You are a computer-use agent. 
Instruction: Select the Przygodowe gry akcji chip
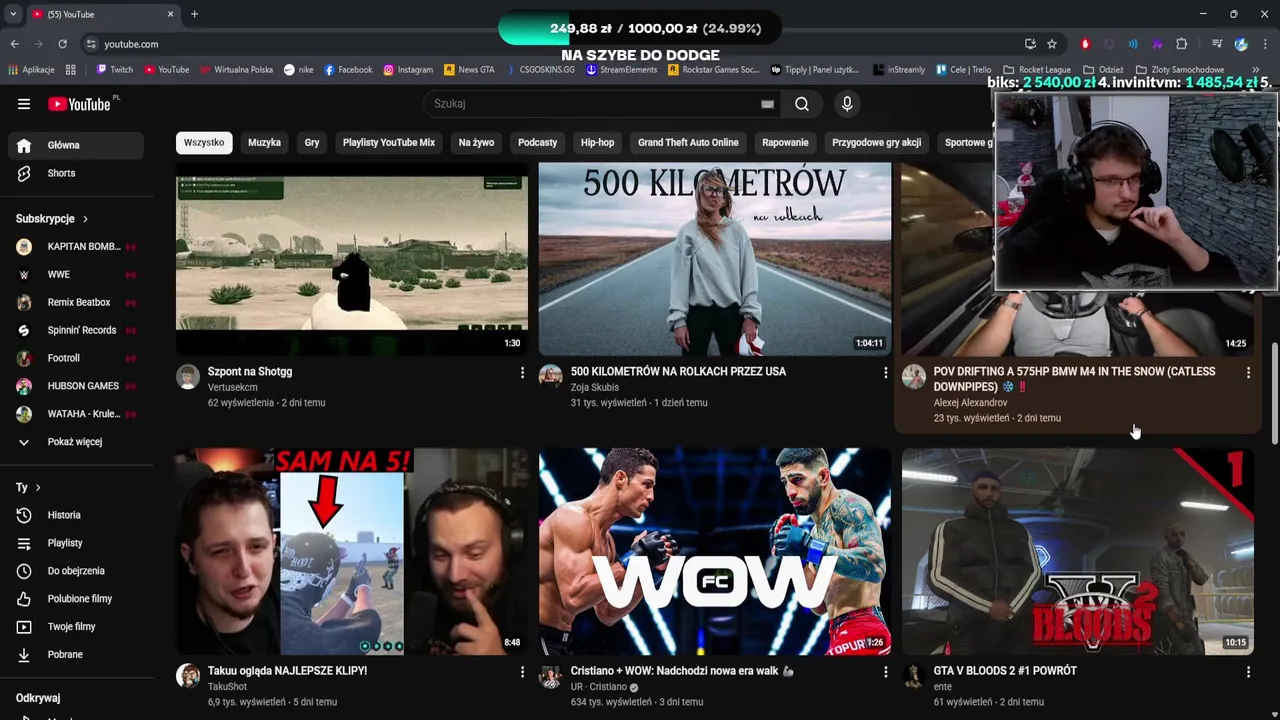click(876, 142)
